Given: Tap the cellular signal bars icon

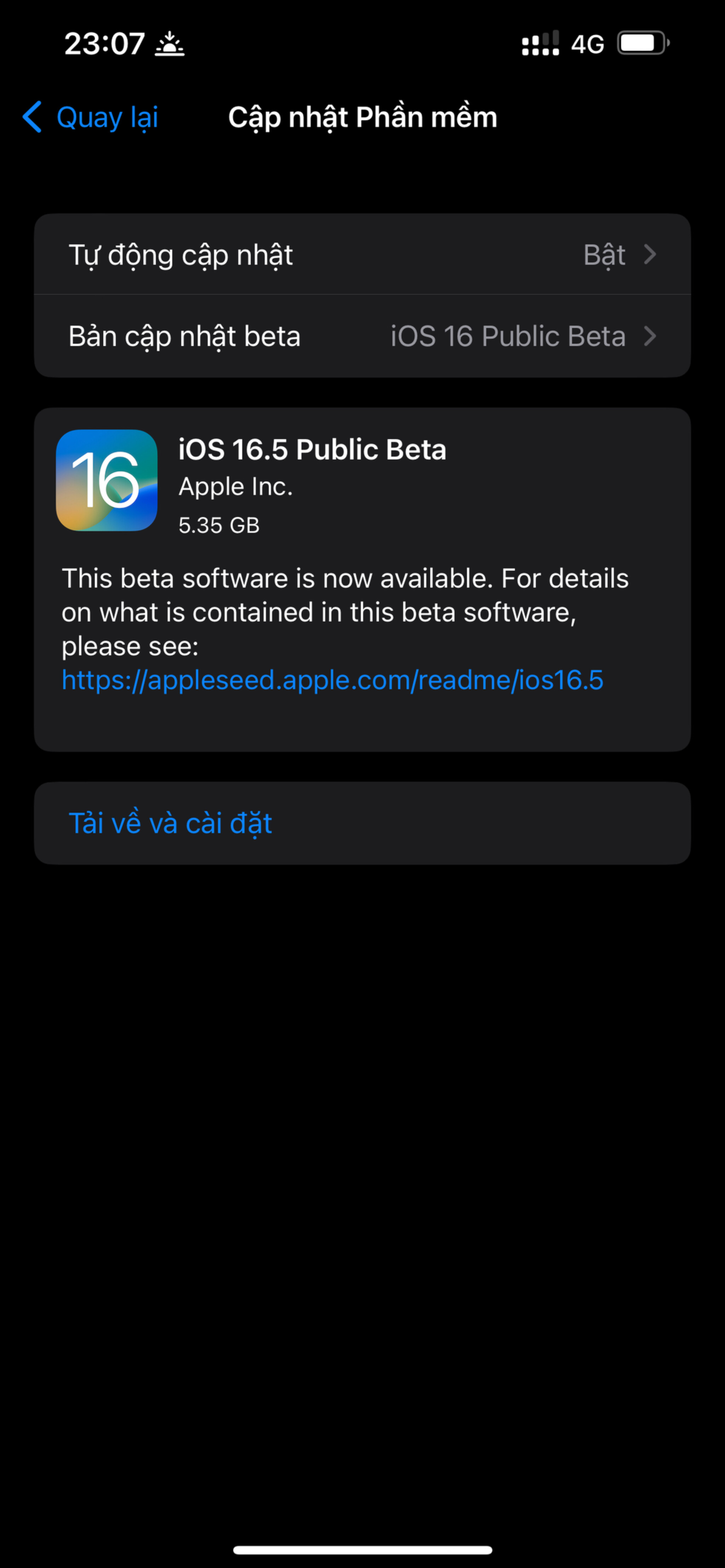Looking at the screenshot, I should coord(540,44).
